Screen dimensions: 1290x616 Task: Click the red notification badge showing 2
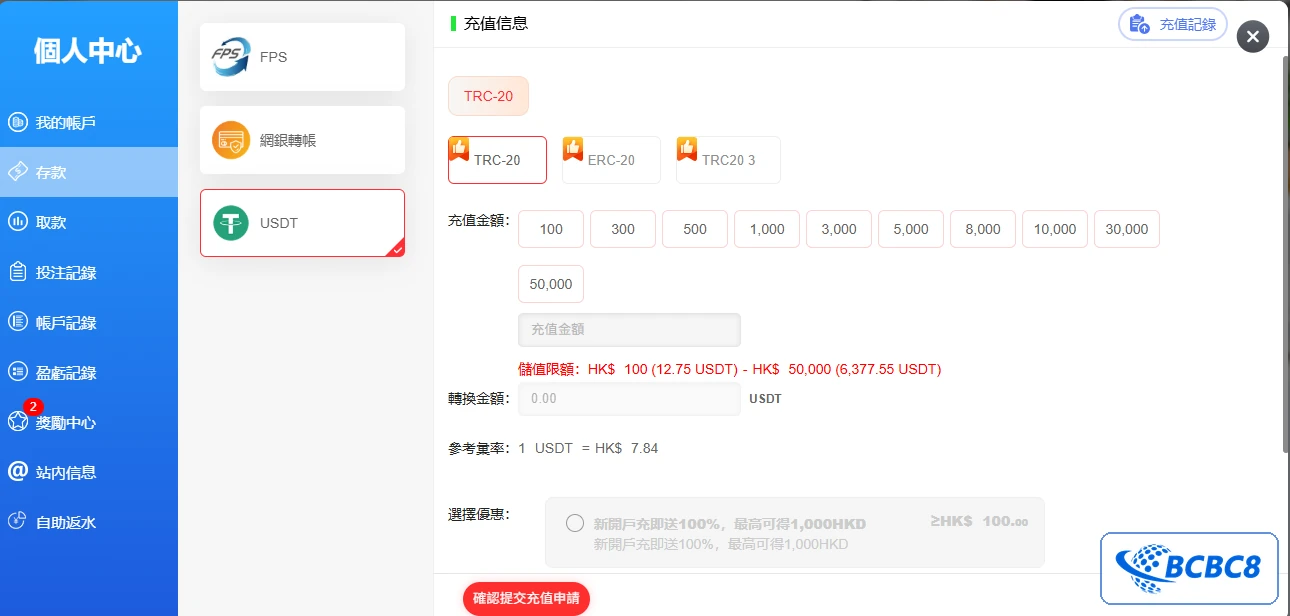coord(33,407)
